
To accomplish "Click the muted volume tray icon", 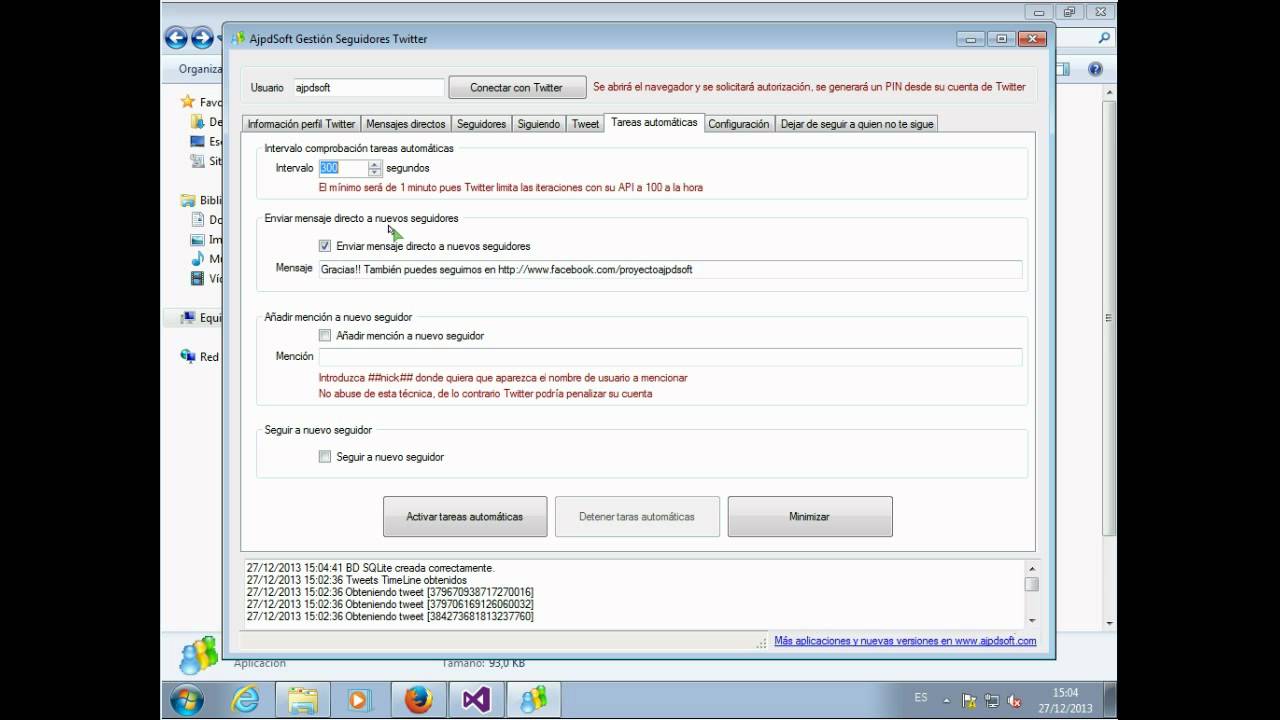I will [x=1014, y=700].
